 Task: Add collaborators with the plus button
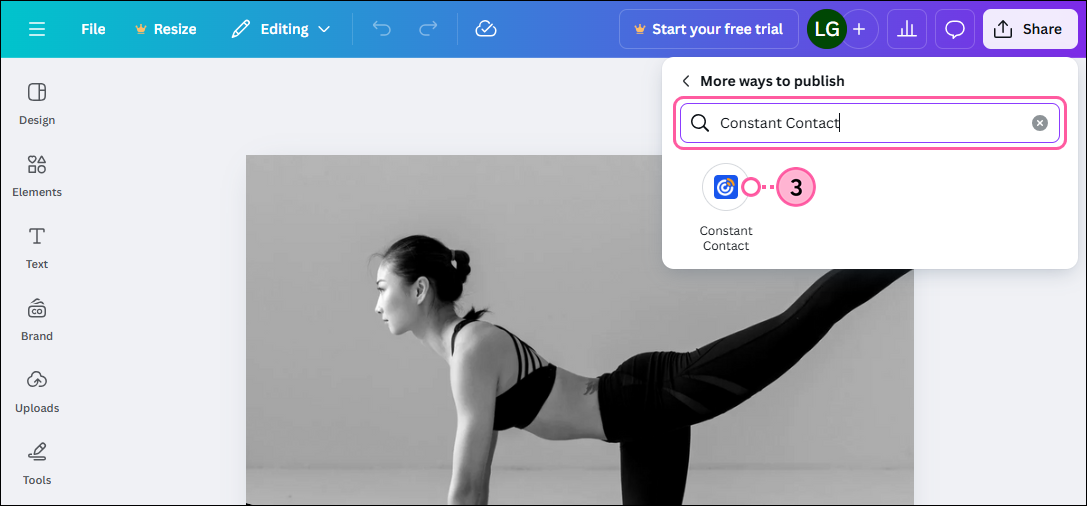click(x=859, y=29)
